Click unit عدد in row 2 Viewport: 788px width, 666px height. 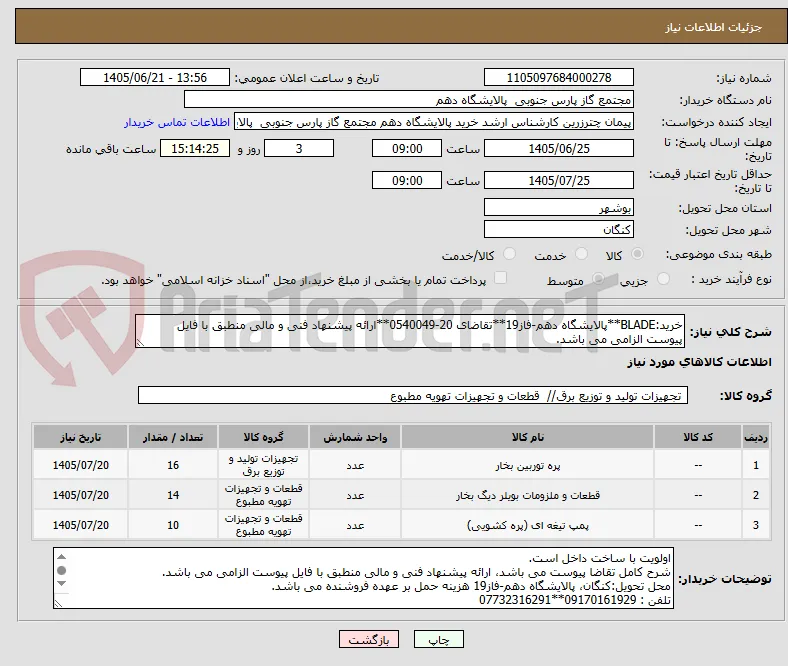[x=355, y=495]
